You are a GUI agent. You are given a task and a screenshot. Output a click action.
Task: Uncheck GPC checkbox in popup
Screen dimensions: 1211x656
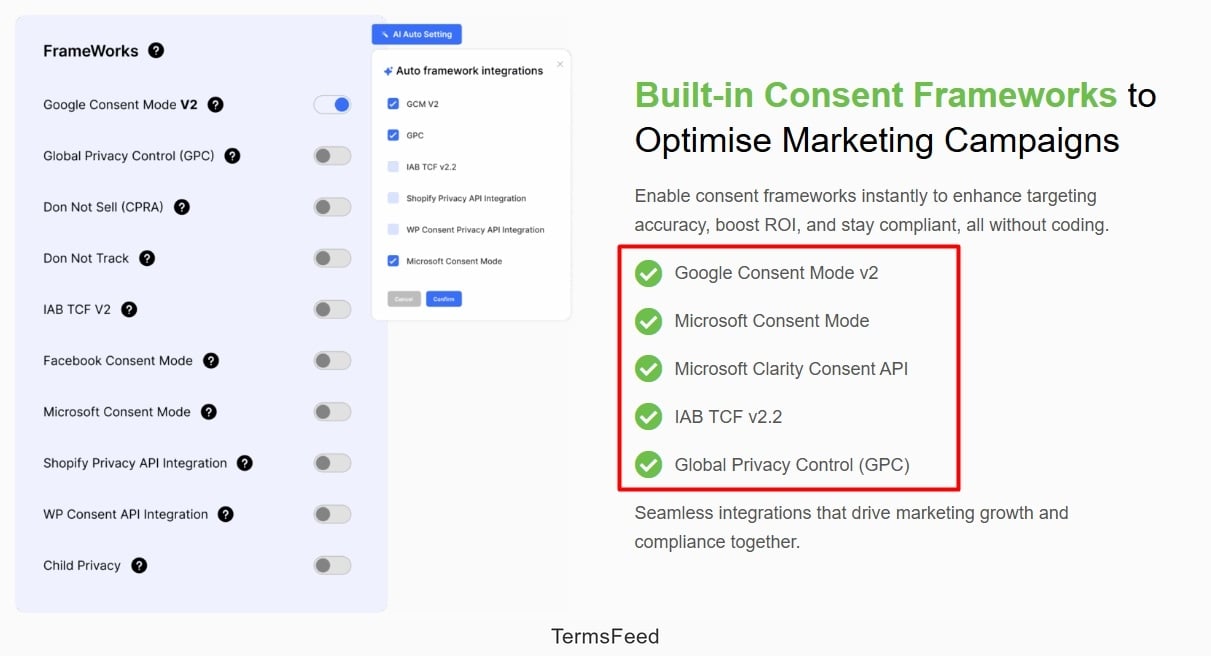pyautogui.click(x=393, y=135)
